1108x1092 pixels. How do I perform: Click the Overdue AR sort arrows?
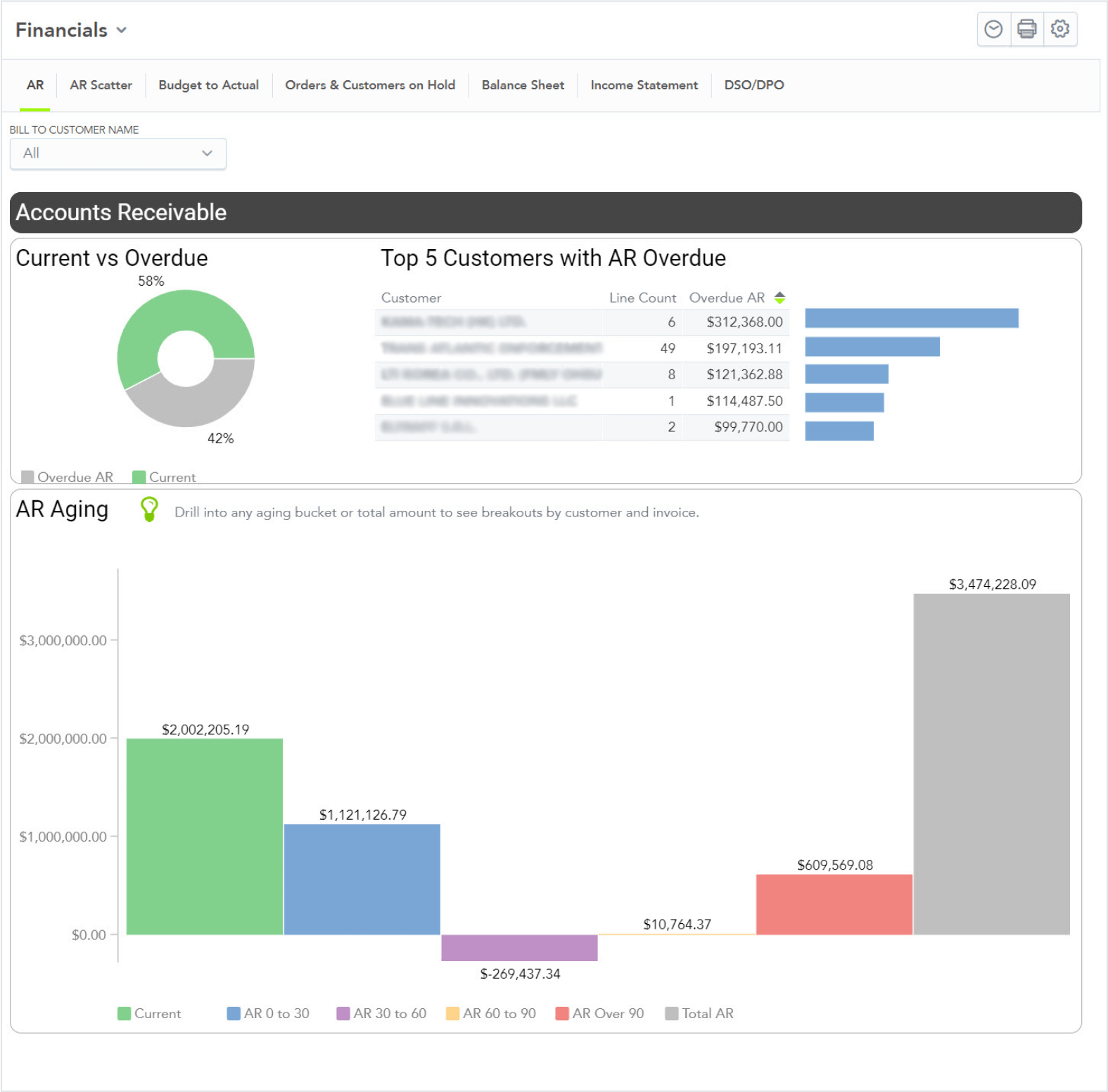tap(779, 298)
